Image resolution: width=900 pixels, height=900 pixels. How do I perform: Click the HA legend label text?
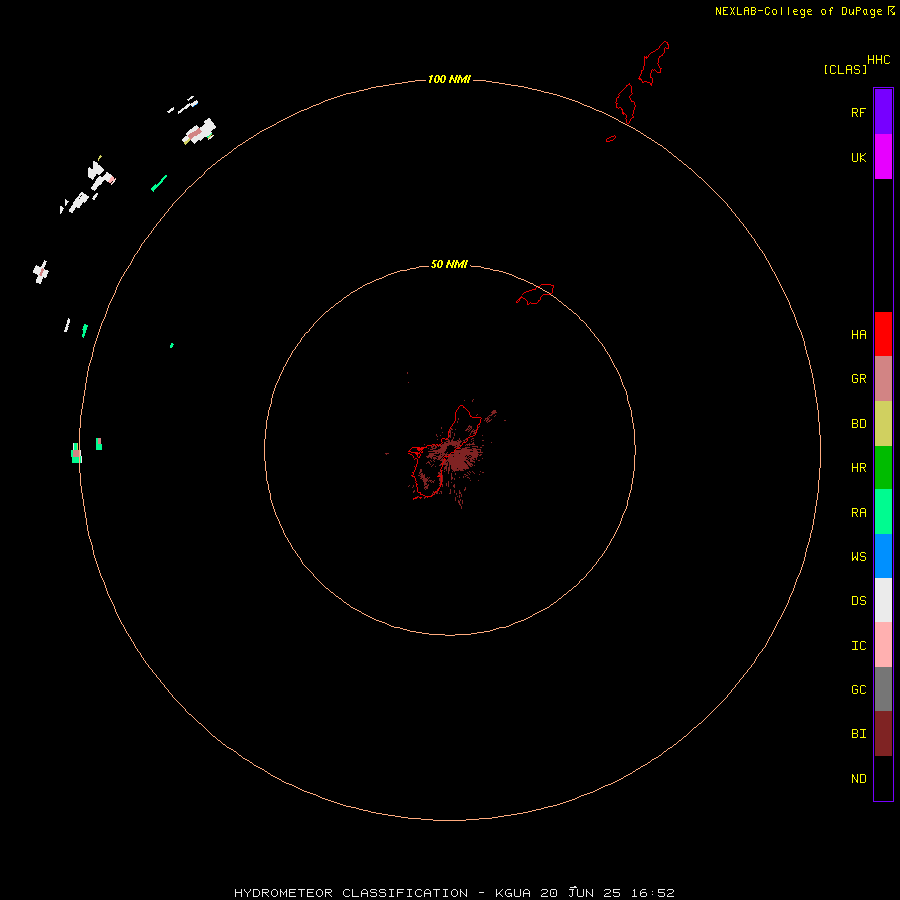tap(859, 335)
